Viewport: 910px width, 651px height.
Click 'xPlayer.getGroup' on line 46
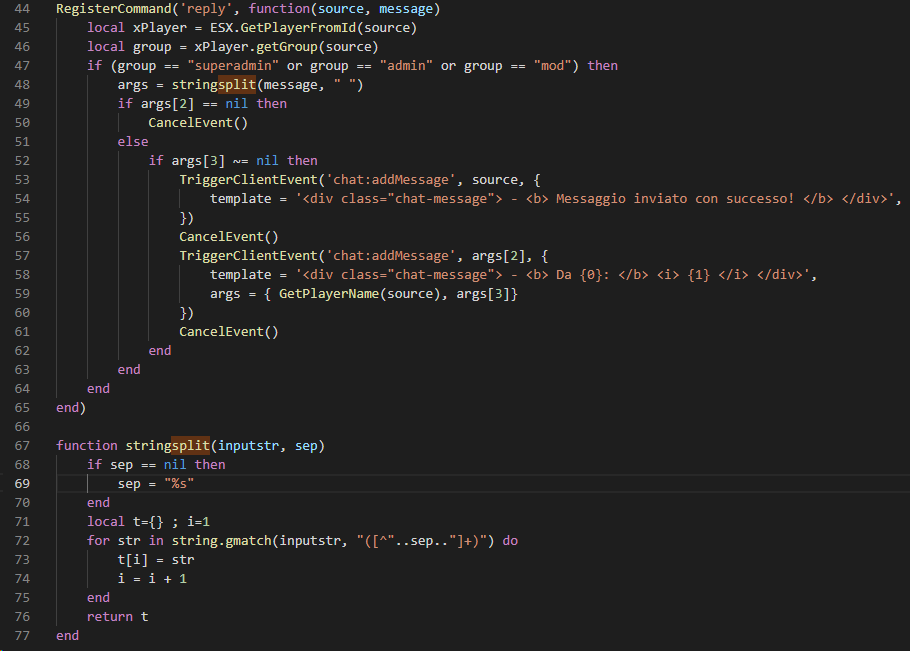pos(256,47)
